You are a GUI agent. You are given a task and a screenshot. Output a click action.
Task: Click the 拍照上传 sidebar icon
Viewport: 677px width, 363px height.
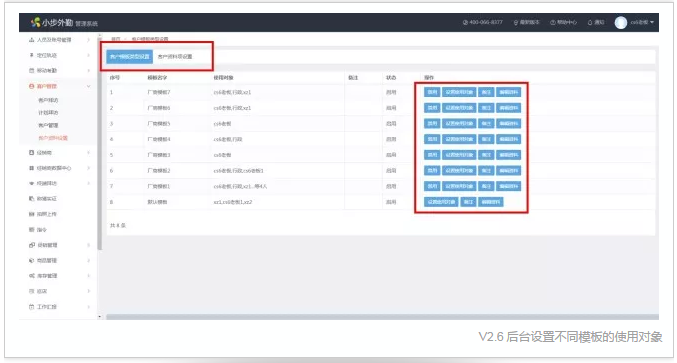click(31, 214)
